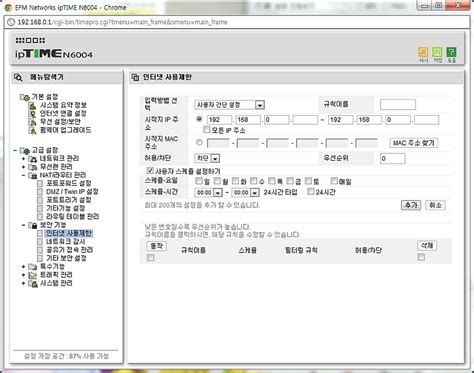The height and width of the screenshot is (373, 474).
Task: Click the page icon next to 기타 보안 설정
Action: [x=40, y=258]
